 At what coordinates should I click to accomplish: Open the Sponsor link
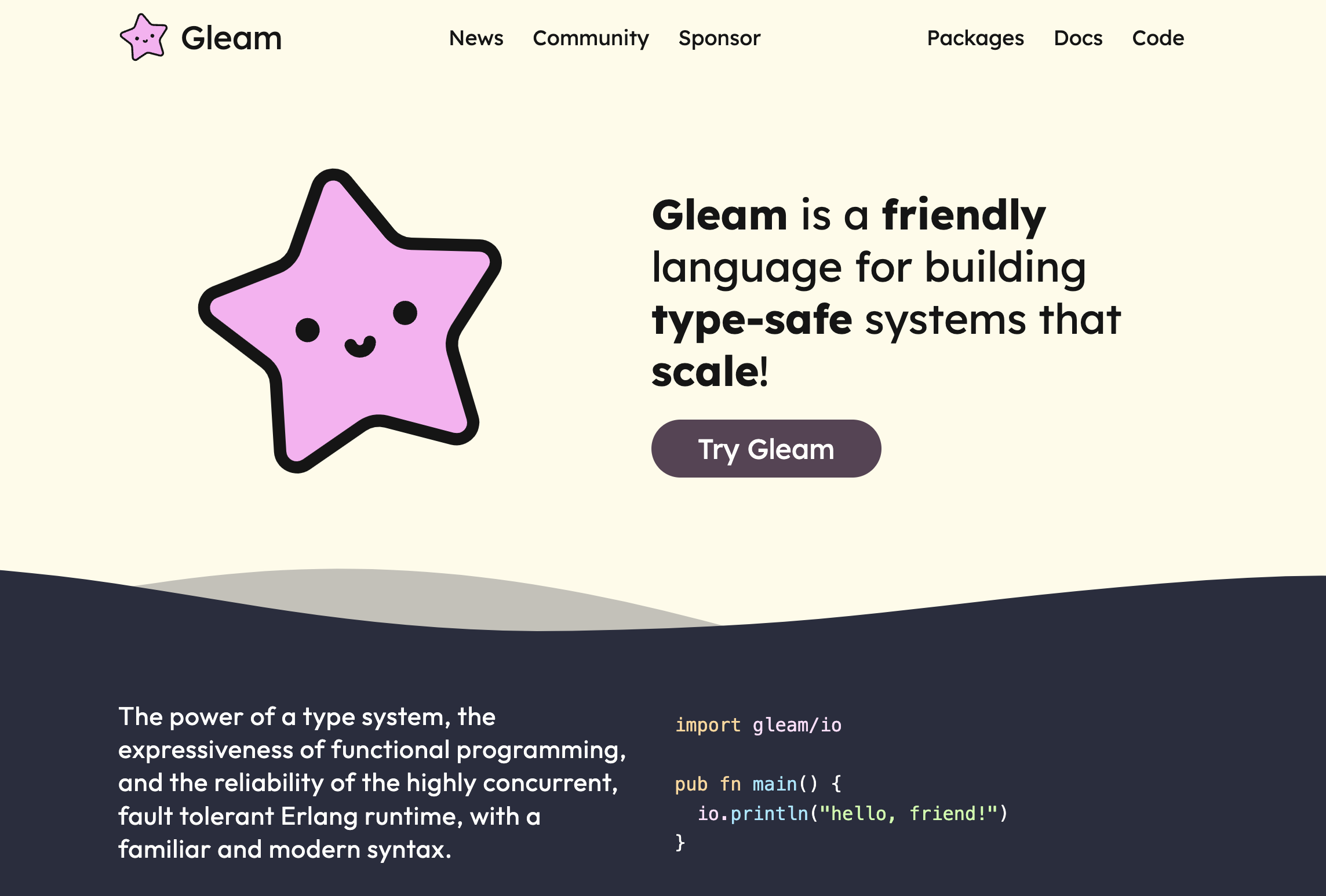pyautogui.click(x=719, y=38)
